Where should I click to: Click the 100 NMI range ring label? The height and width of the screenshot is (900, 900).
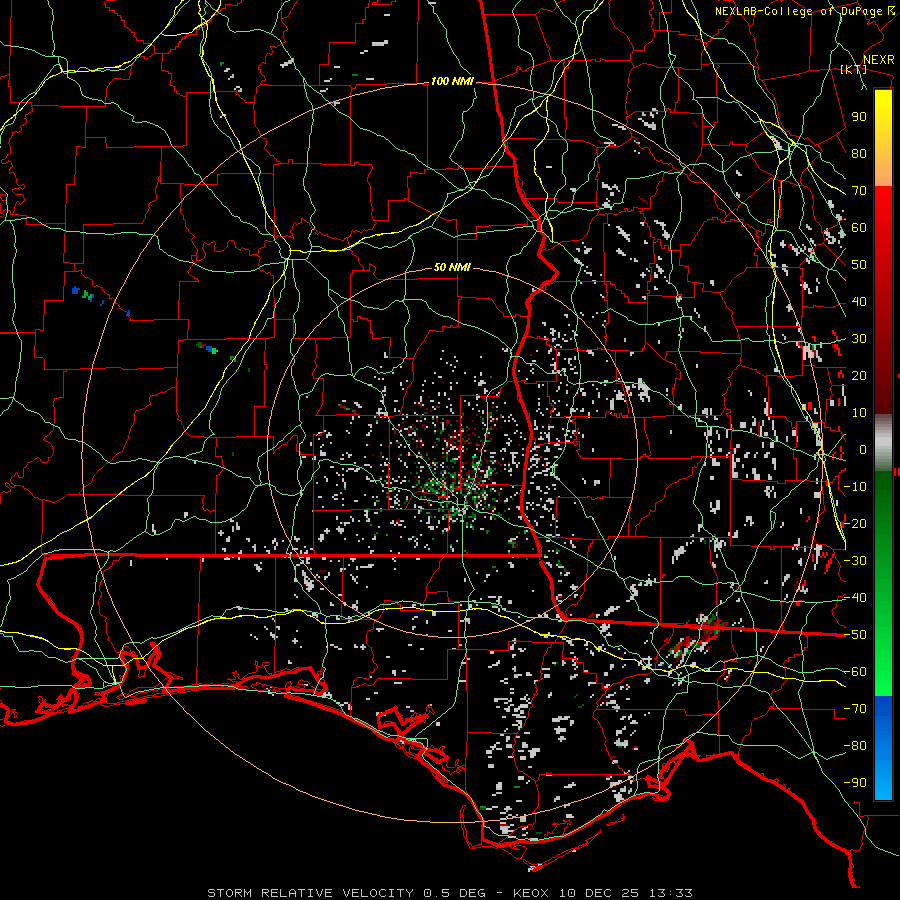452,82
